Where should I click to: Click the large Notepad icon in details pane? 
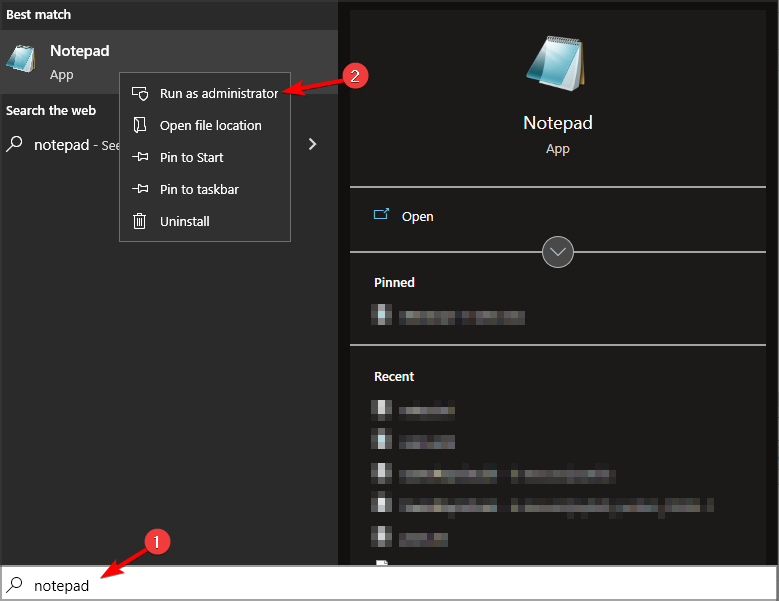pyautogui.click(x=557, y=63)
